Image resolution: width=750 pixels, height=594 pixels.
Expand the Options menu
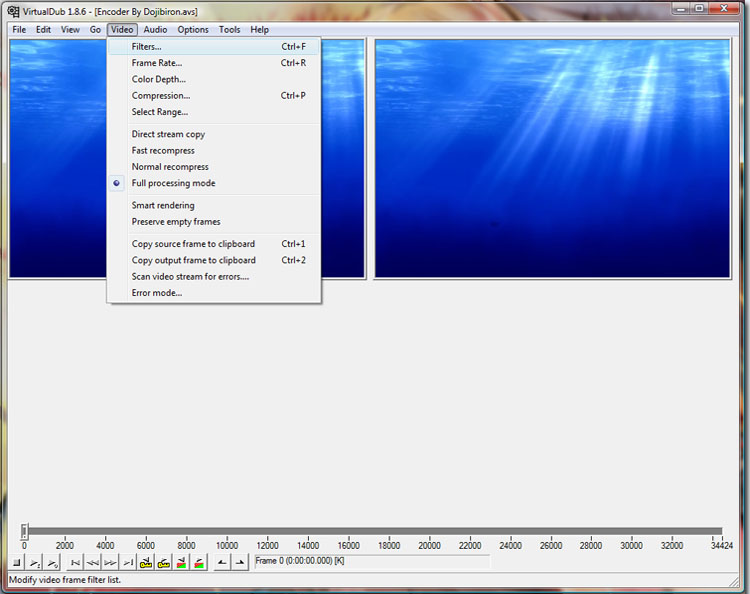(x=193, y=30)
